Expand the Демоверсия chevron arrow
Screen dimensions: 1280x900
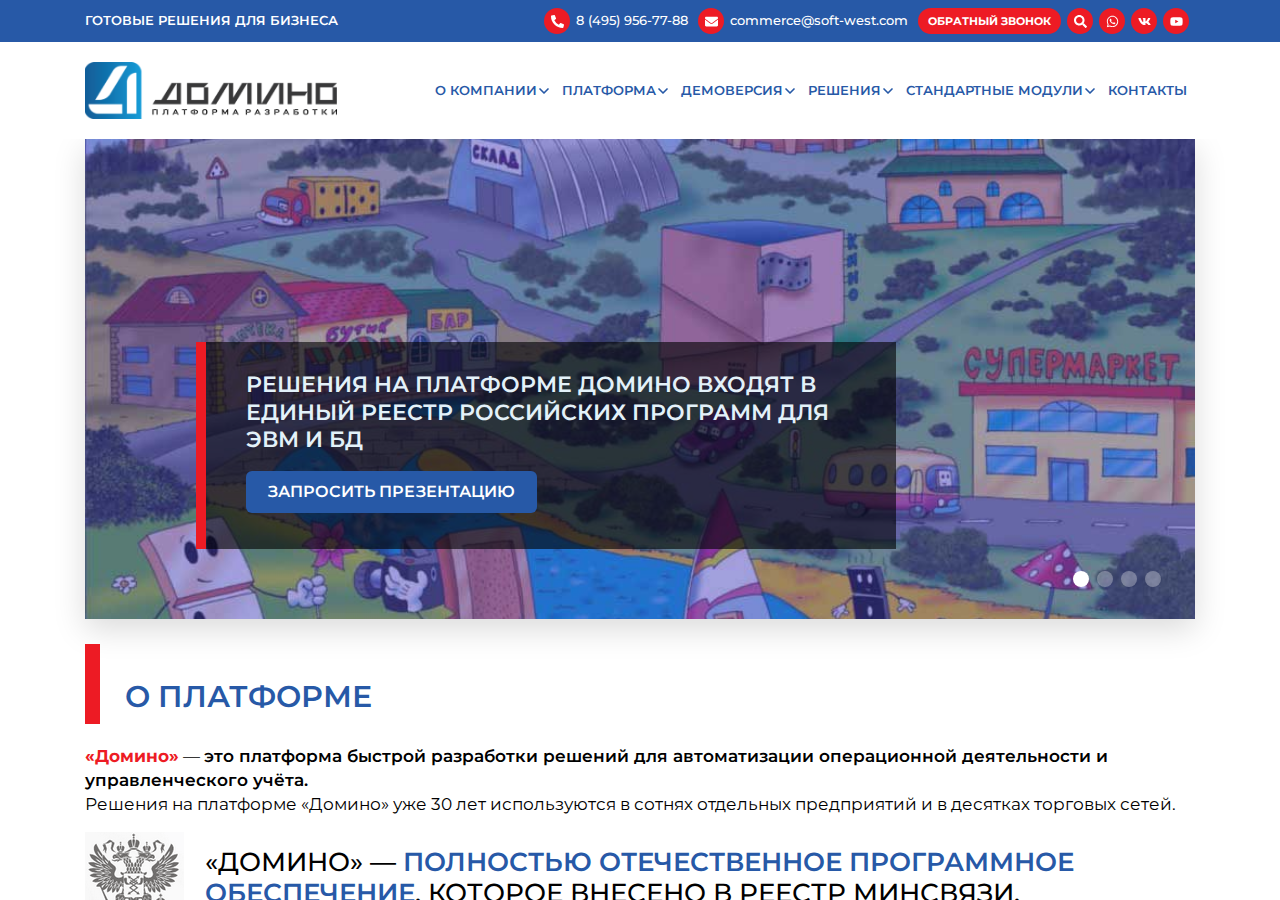pos(790,91)
